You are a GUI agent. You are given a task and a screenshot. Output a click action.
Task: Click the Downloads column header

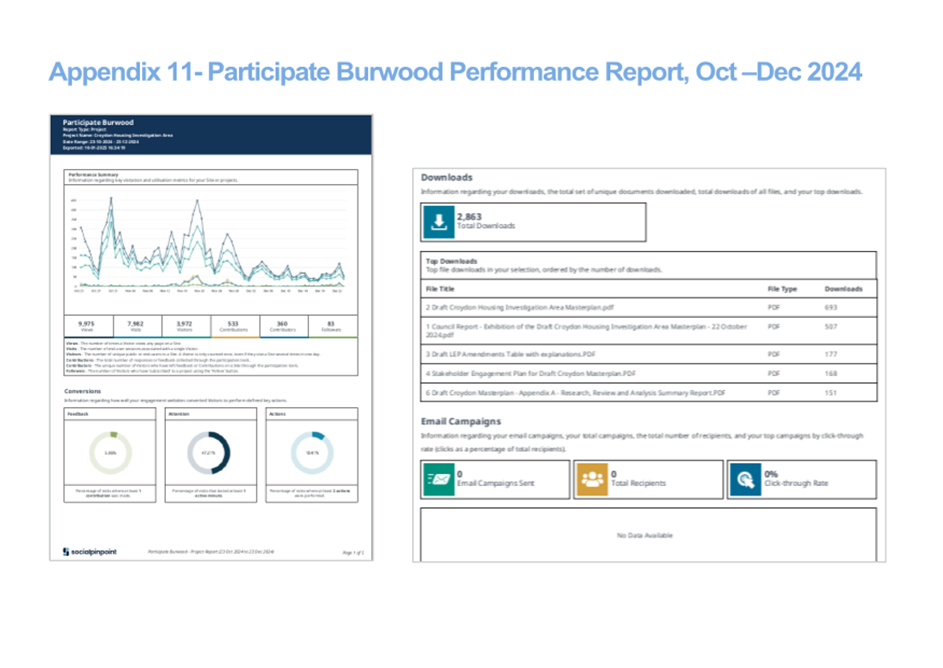pyautogui.click(x=843, y=289)
